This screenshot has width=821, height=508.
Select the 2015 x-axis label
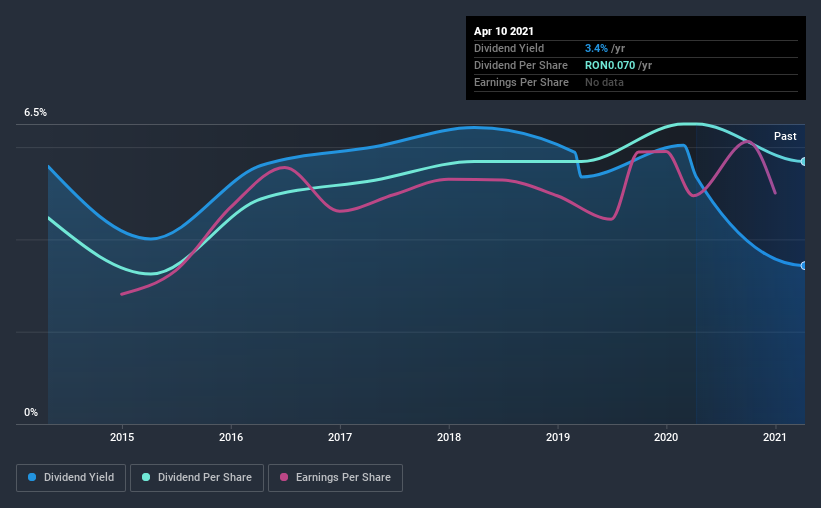point(122,437)
